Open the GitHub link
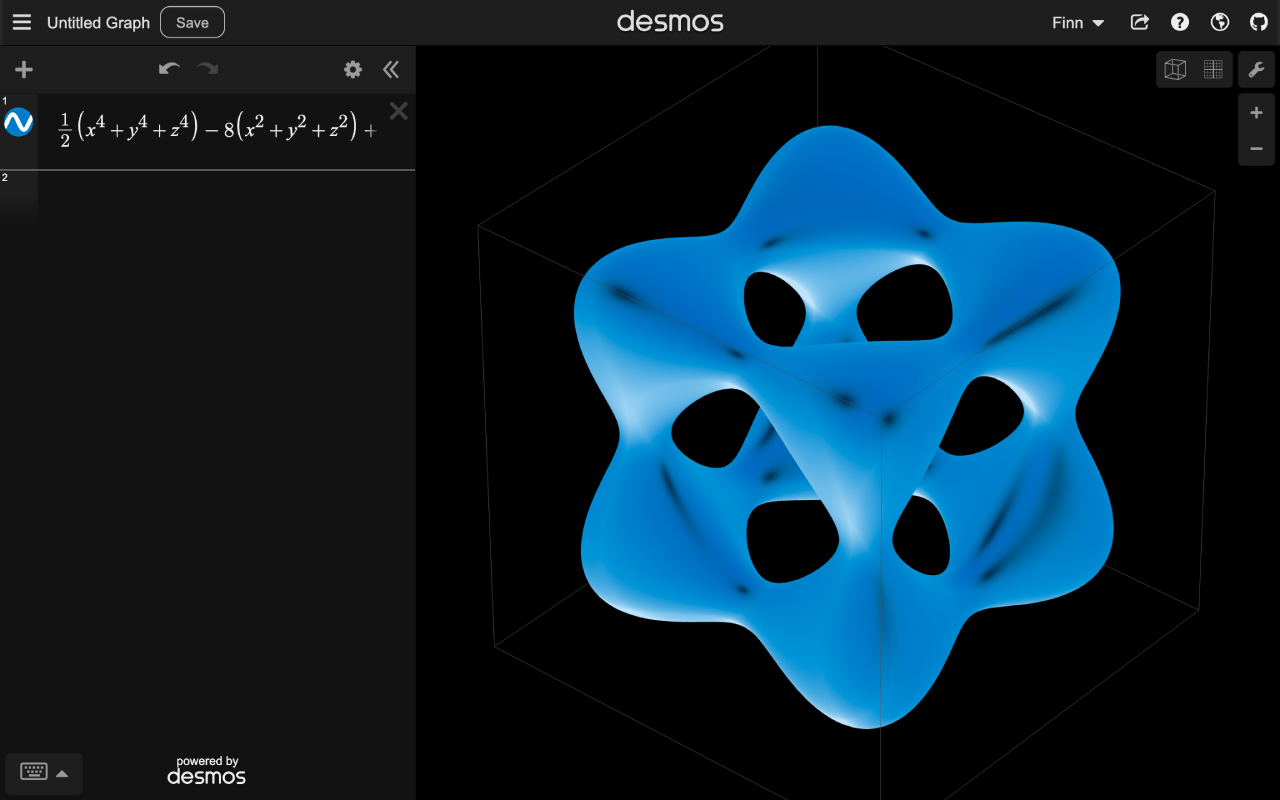This screenshot has width=1280, height=800. click(1259, 22)
